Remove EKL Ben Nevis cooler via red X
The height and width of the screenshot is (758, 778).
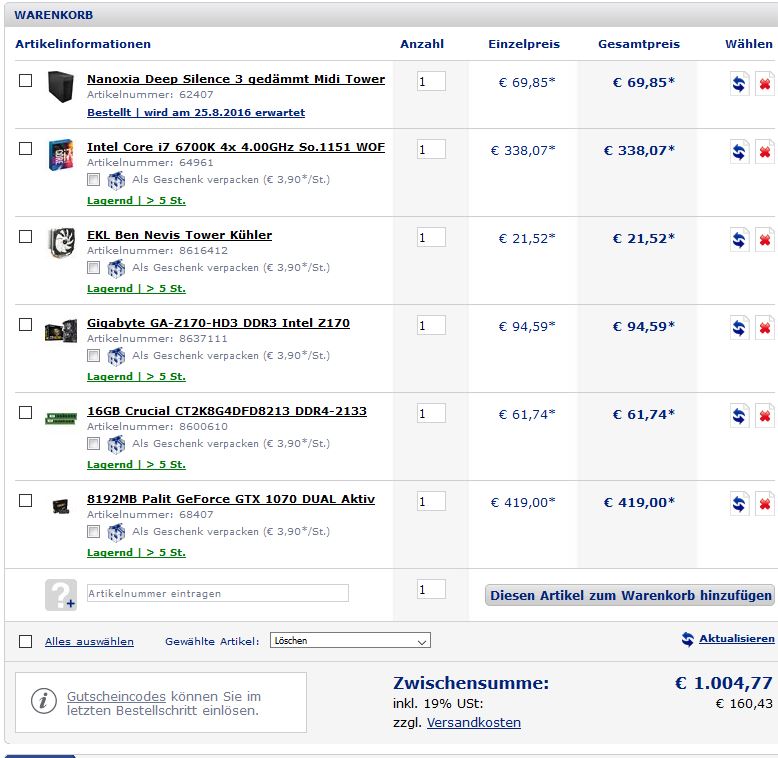pyautogui.click(x=765, y=240)
